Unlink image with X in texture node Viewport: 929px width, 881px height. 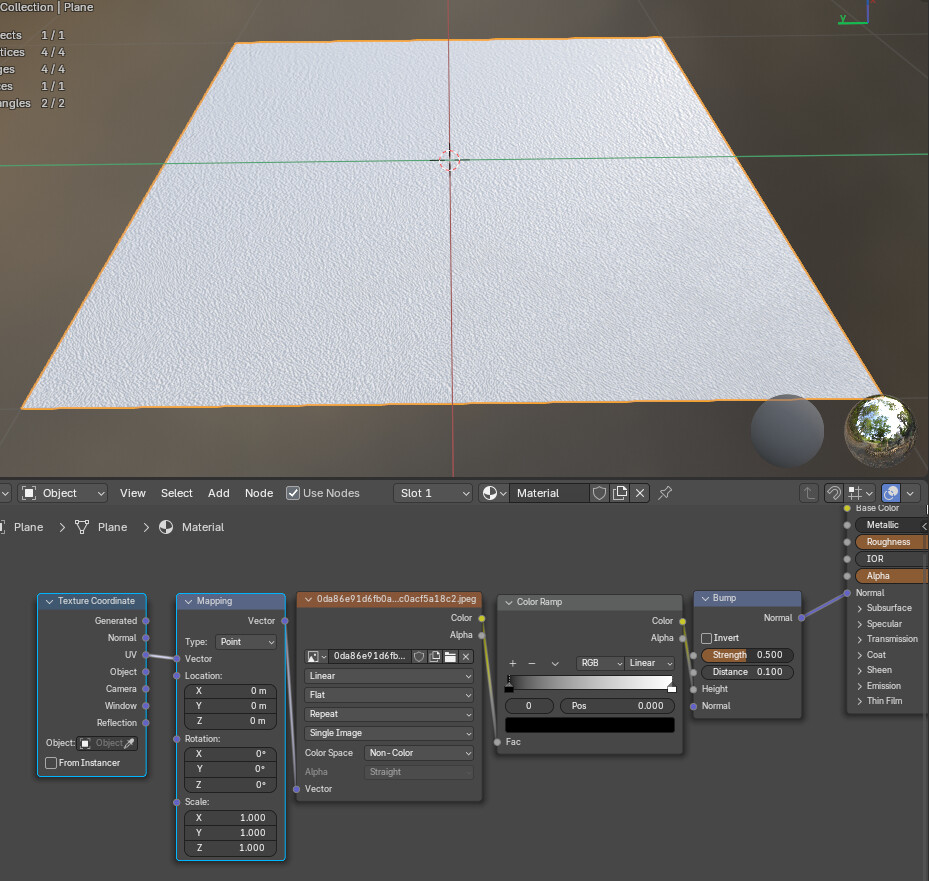tap(466, 656)
